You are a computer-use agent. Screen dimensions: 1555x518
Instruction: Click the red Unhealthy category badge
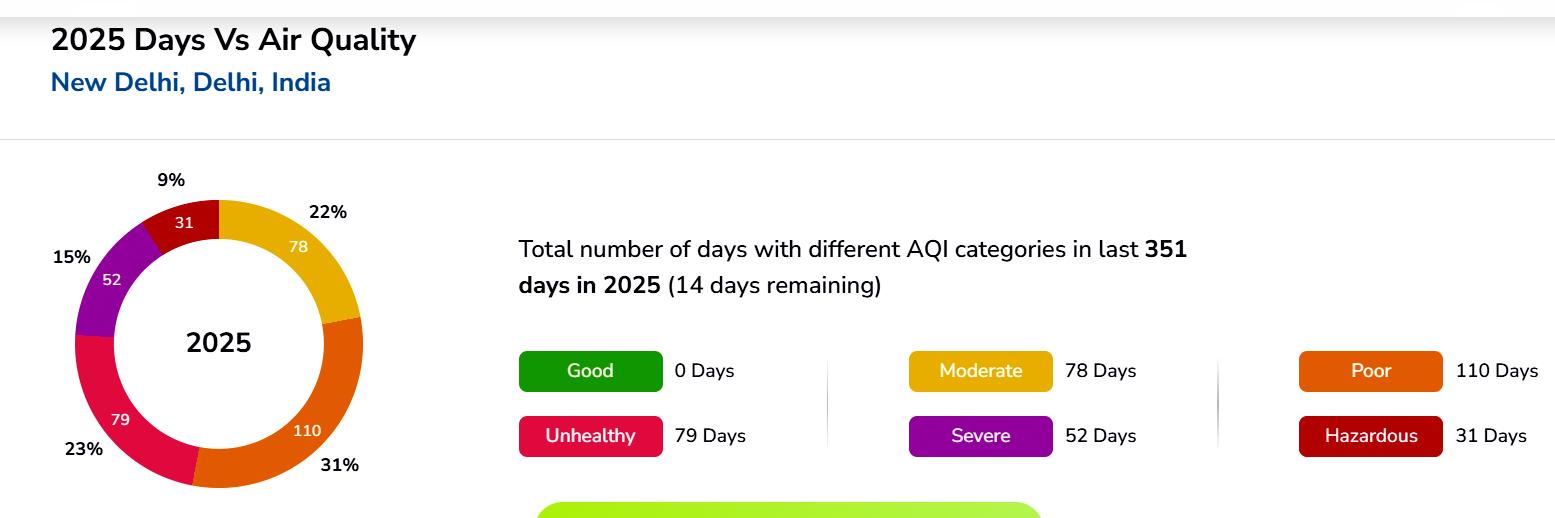pos(590,436)
